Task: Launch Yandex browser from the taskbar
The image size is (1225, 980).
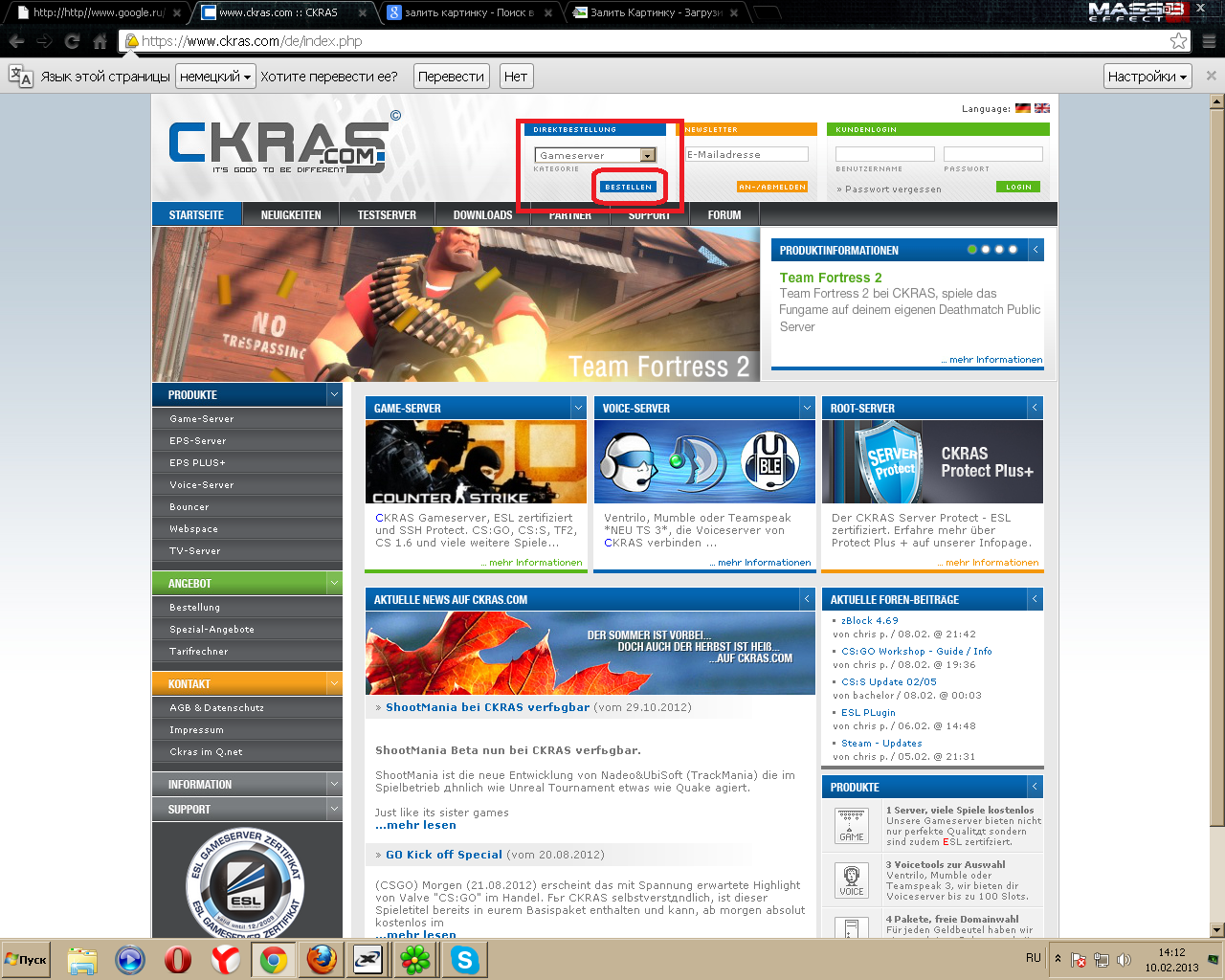Action: pyautogui.click(x=226, y=959)
